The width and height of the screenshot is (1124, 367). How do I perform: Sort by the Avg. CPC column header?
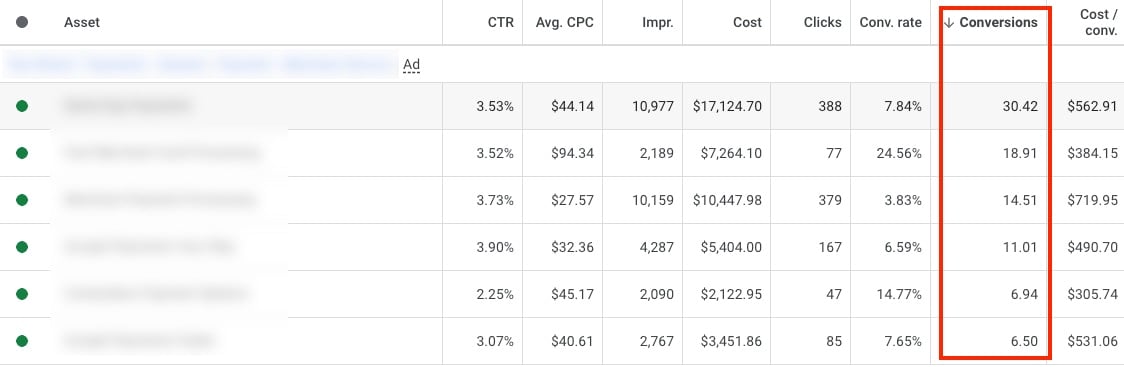pyautogui.click(x=564, y=22)
